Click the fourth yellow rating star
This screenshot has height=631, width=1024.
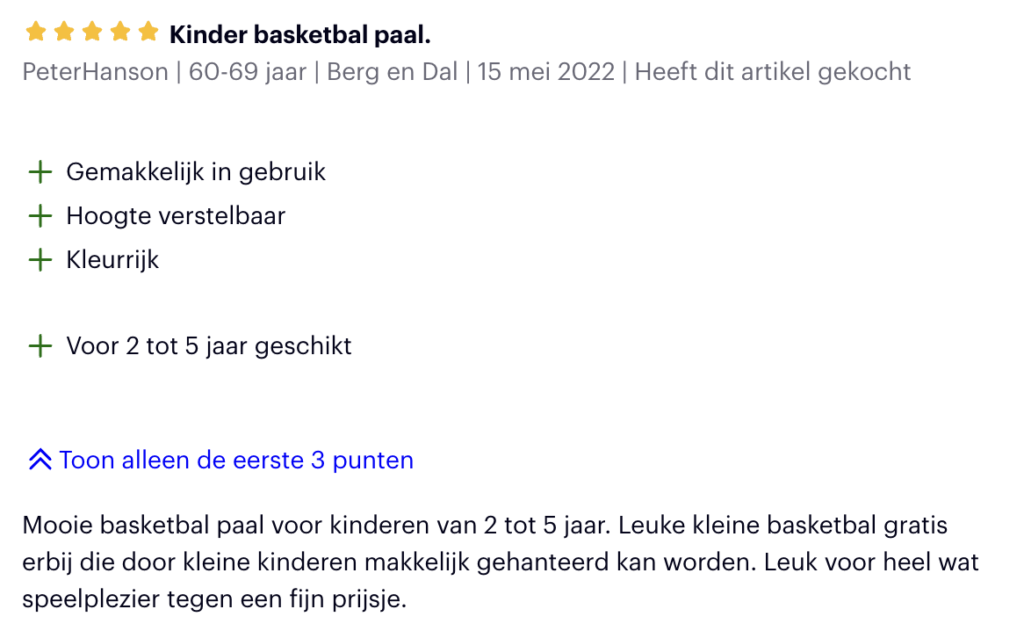point(120,31)
